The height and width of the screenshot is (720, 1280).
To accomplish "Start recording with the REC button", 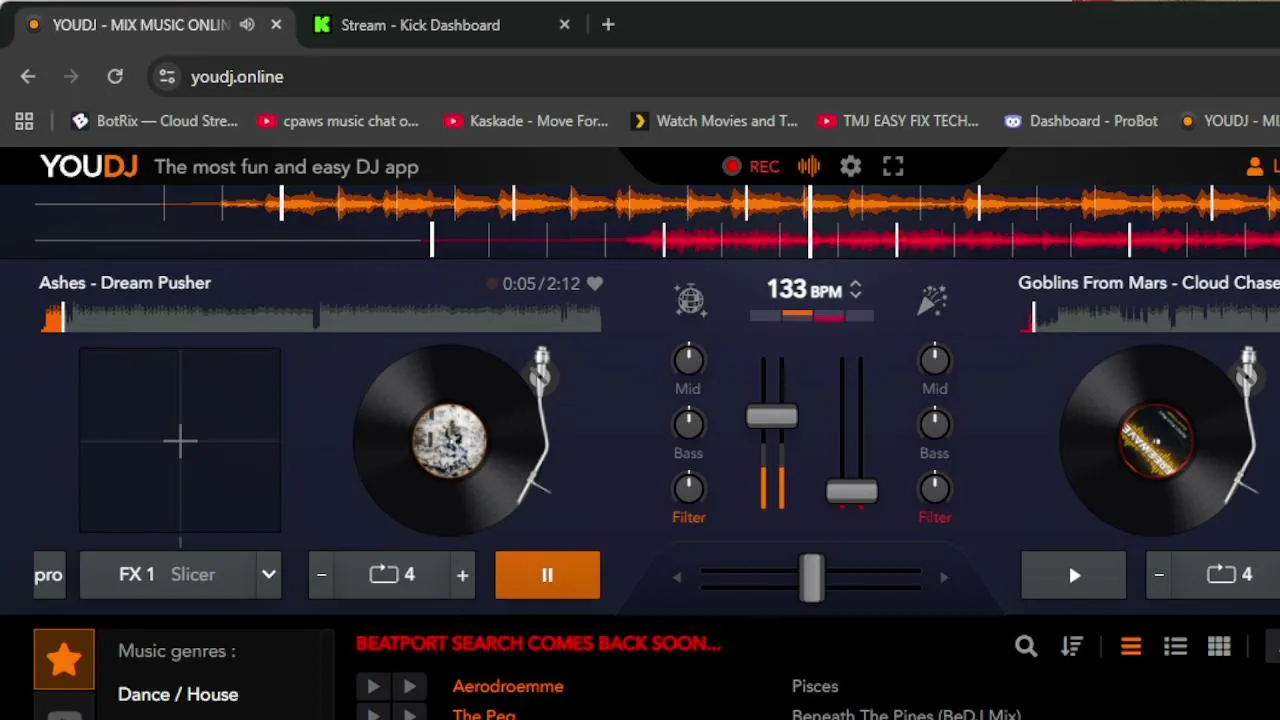I will (x=751, y=167).
